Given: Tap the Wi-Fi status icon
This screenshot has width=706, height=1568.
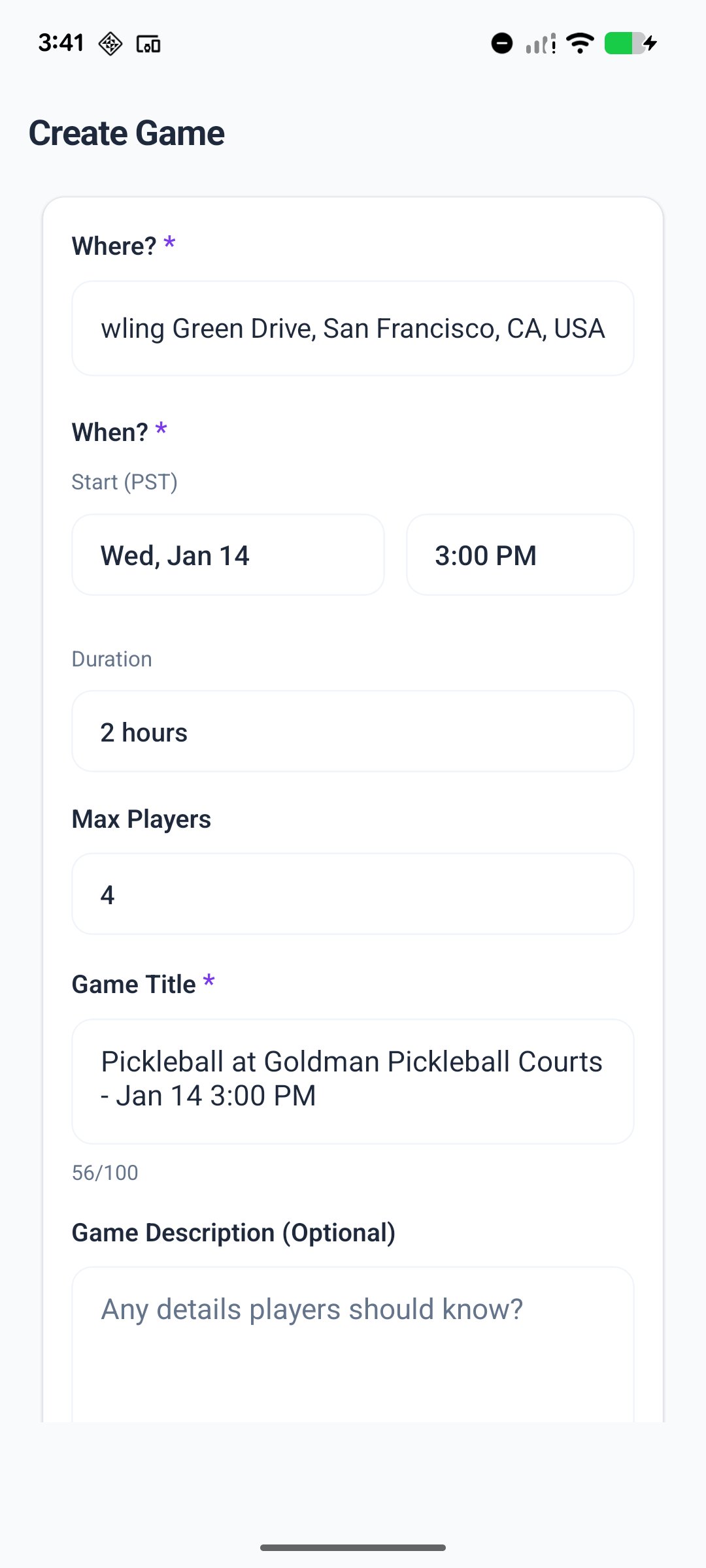Looking at the screenshot, I should tap(580, 44).
